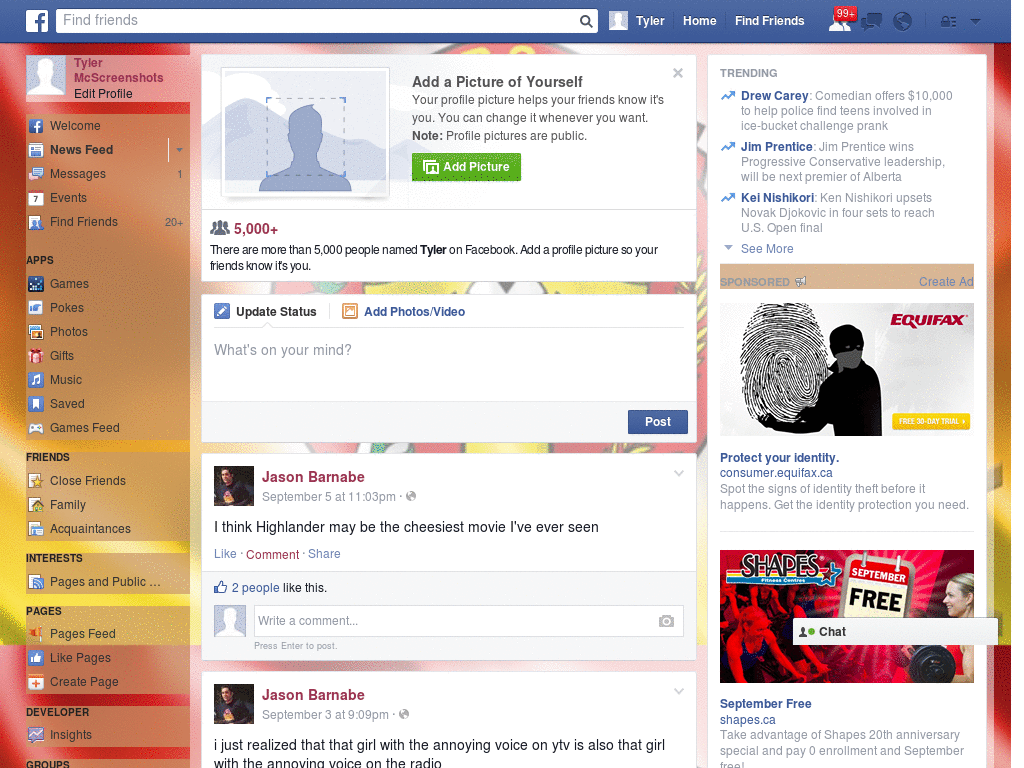Open the notifications globe icon
This screenshot has width=1024, height=768.
903,22
